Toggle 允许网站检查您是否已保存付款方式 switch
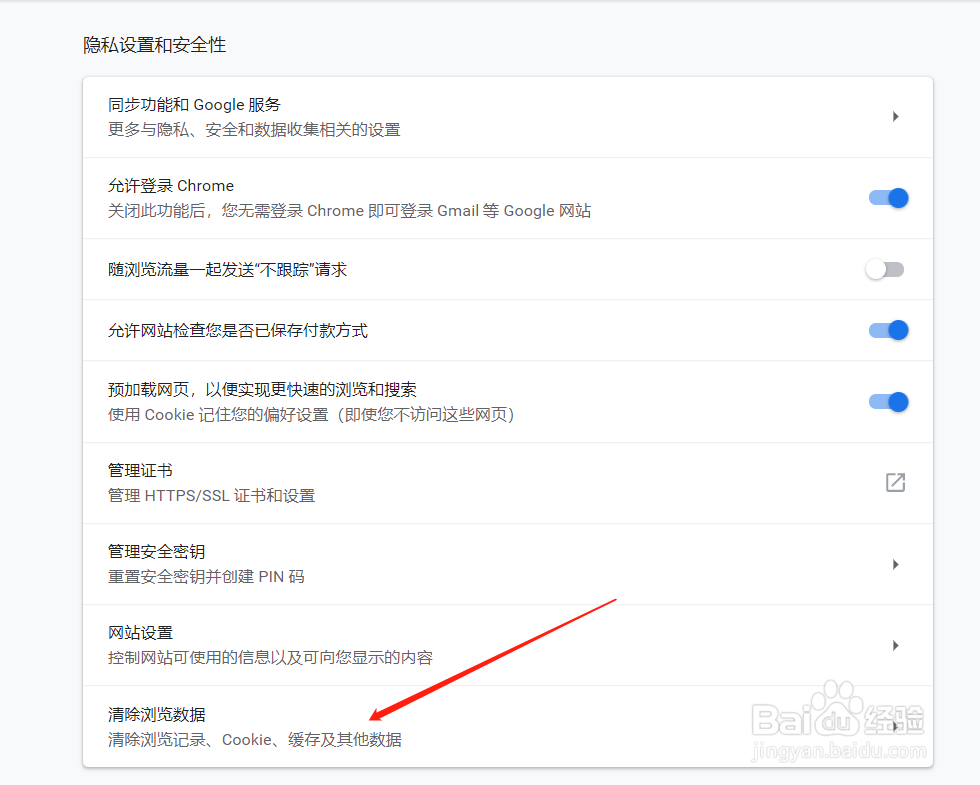 [x=888, y=330]
